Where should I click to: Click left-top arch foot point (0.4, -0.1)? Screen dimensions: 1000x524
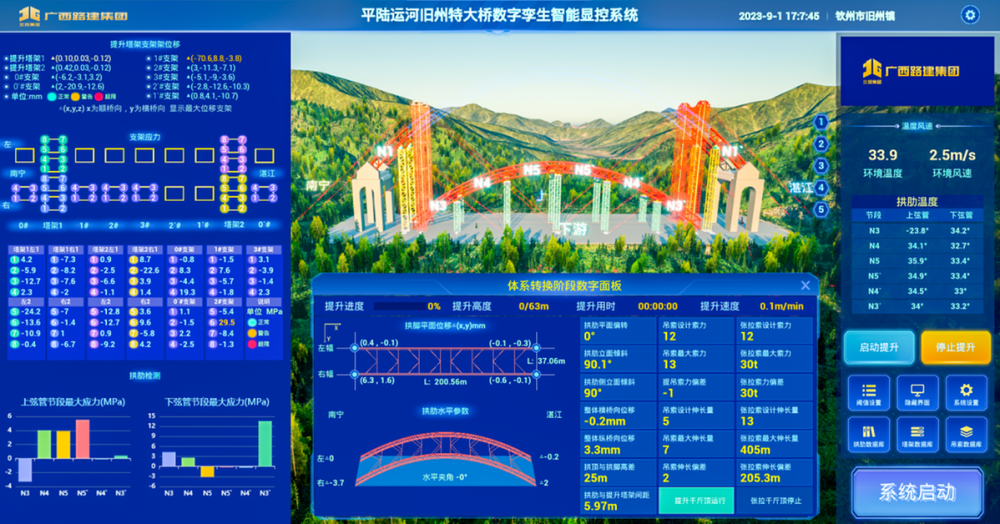(x=355, y=348)
